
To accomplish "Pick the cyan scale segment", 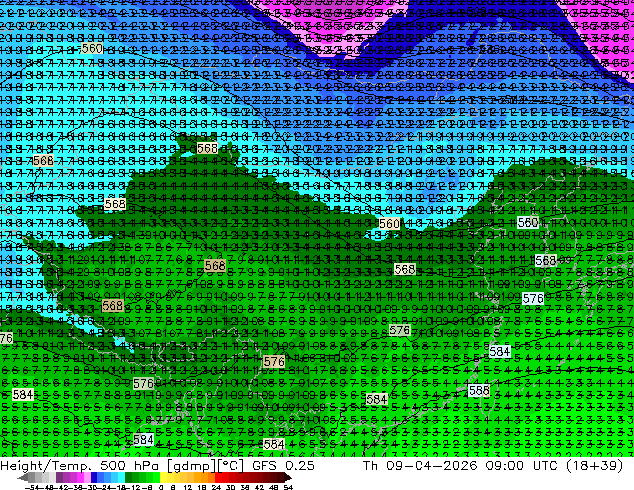I will 122,477.
